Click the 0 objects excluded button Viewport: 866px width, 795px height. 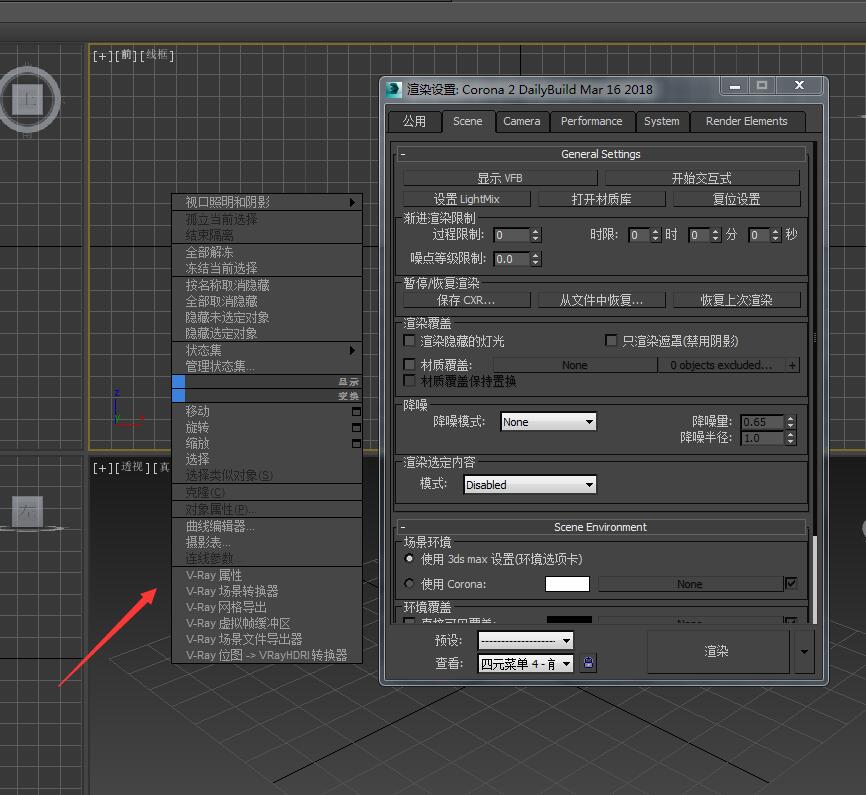721,365
